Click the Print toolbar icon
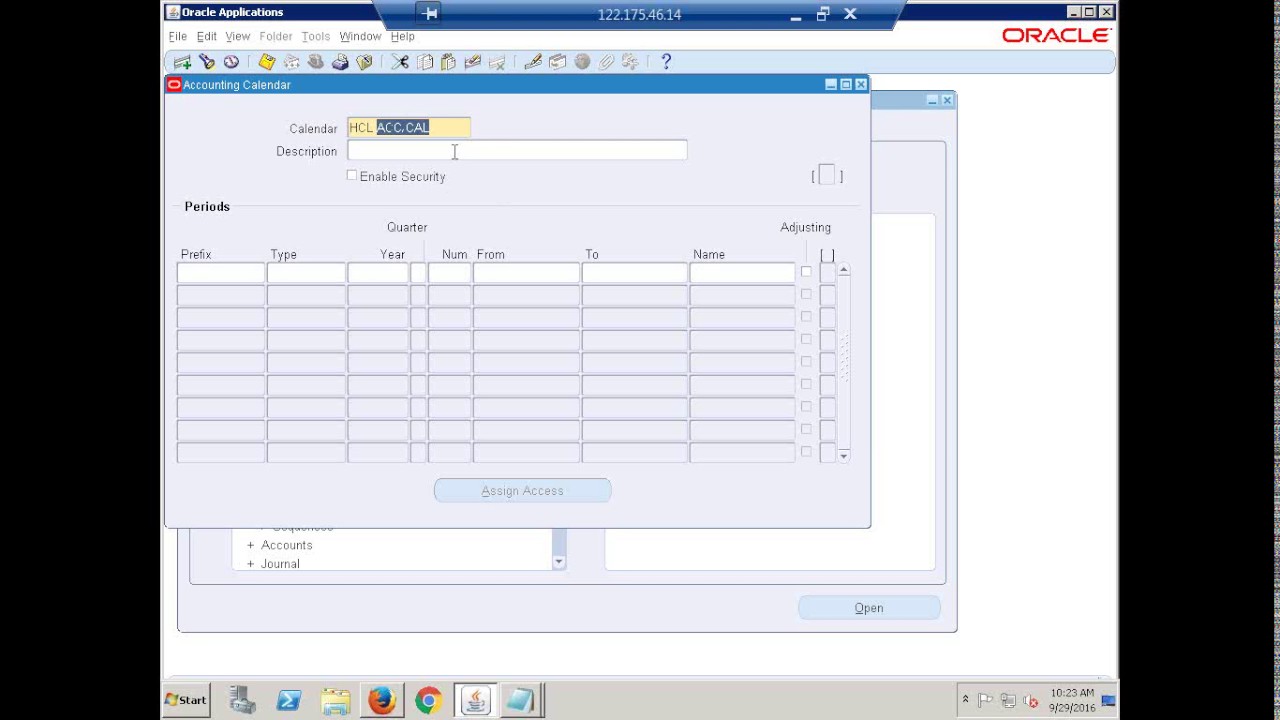 tap(340, 62)
